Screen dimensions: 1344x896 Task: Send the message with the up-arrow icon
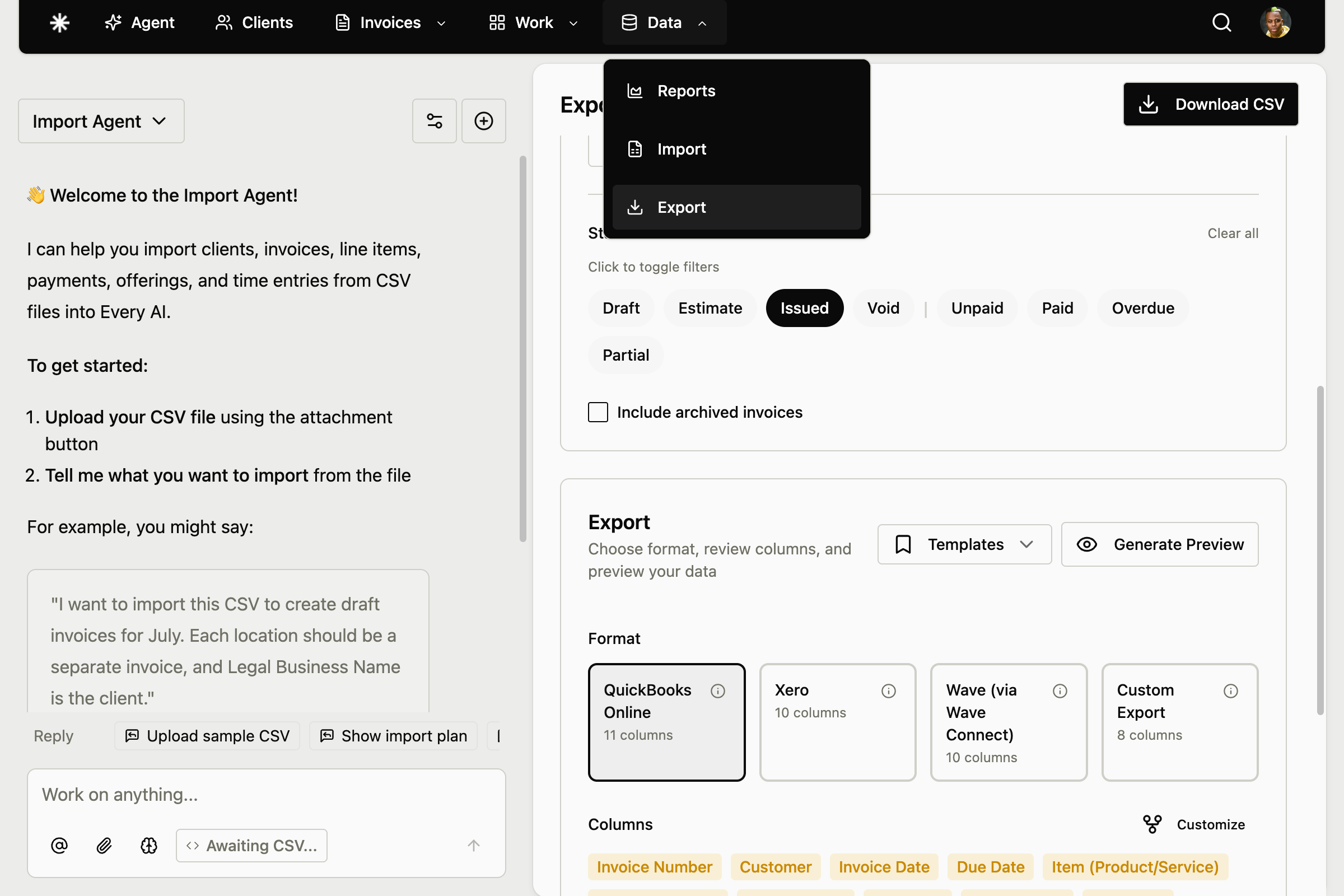click(x=473, y=846)
